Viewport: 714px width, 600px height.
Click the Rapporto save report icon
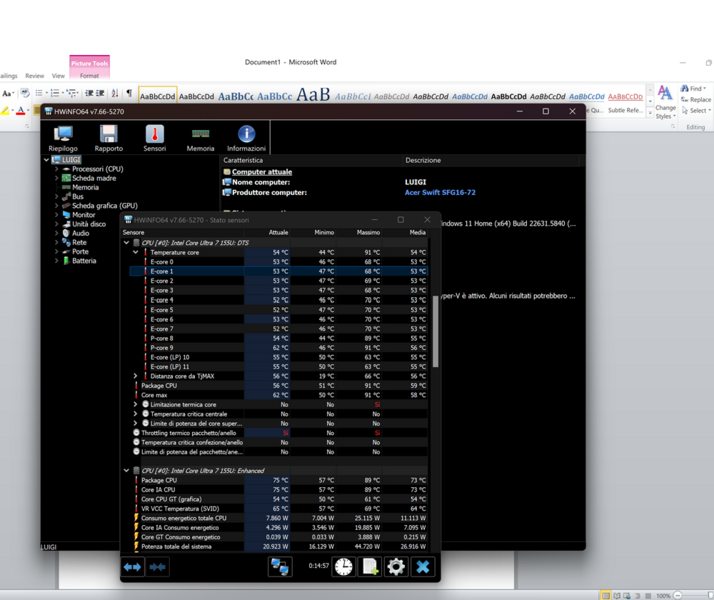click(108, 137)
